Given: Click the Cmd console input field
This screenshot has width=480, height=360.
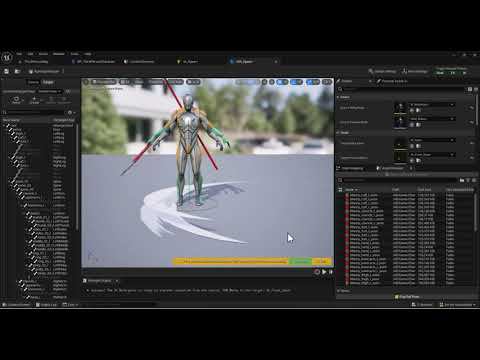Looking at the screenshot, I should point(118,305).
